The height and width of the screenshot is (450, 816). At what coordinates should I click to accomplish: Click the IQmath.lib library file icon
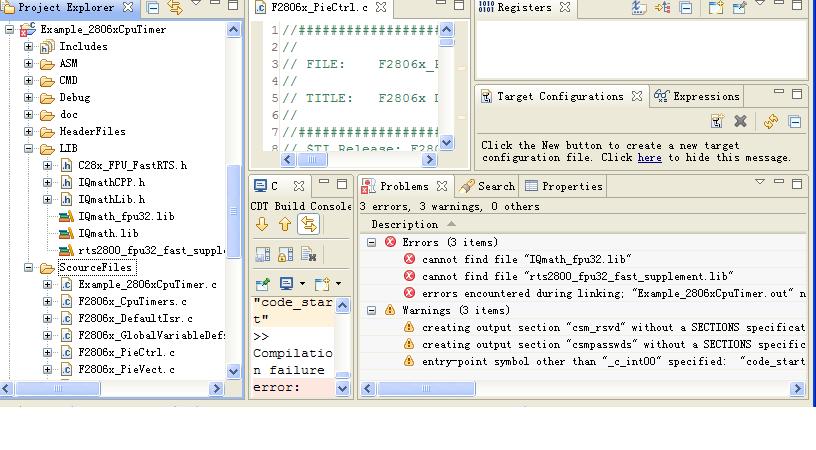[x=66, y=234]
